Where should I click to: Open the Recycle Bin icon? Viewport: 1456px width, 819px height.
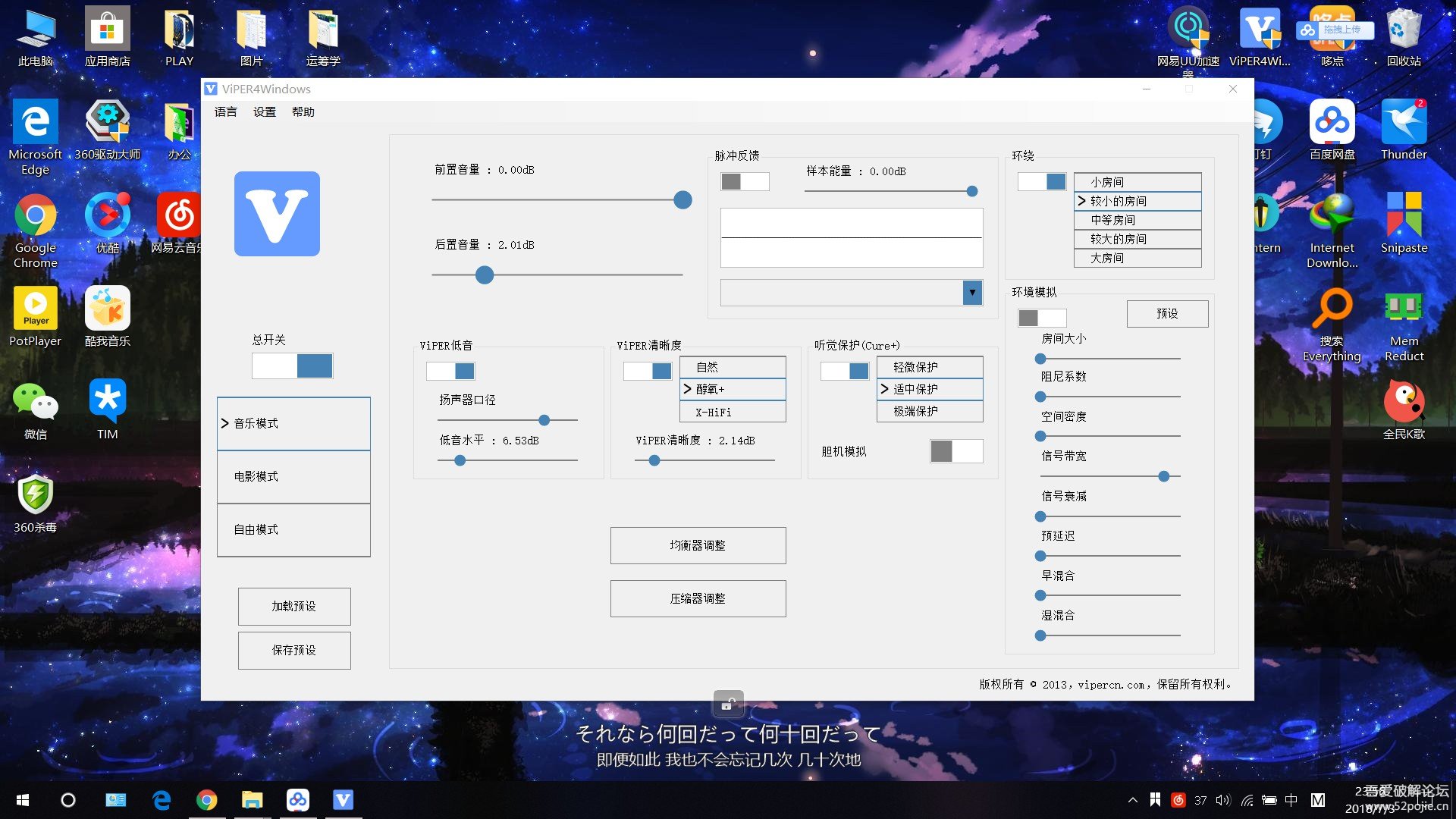pos(1403,30)
